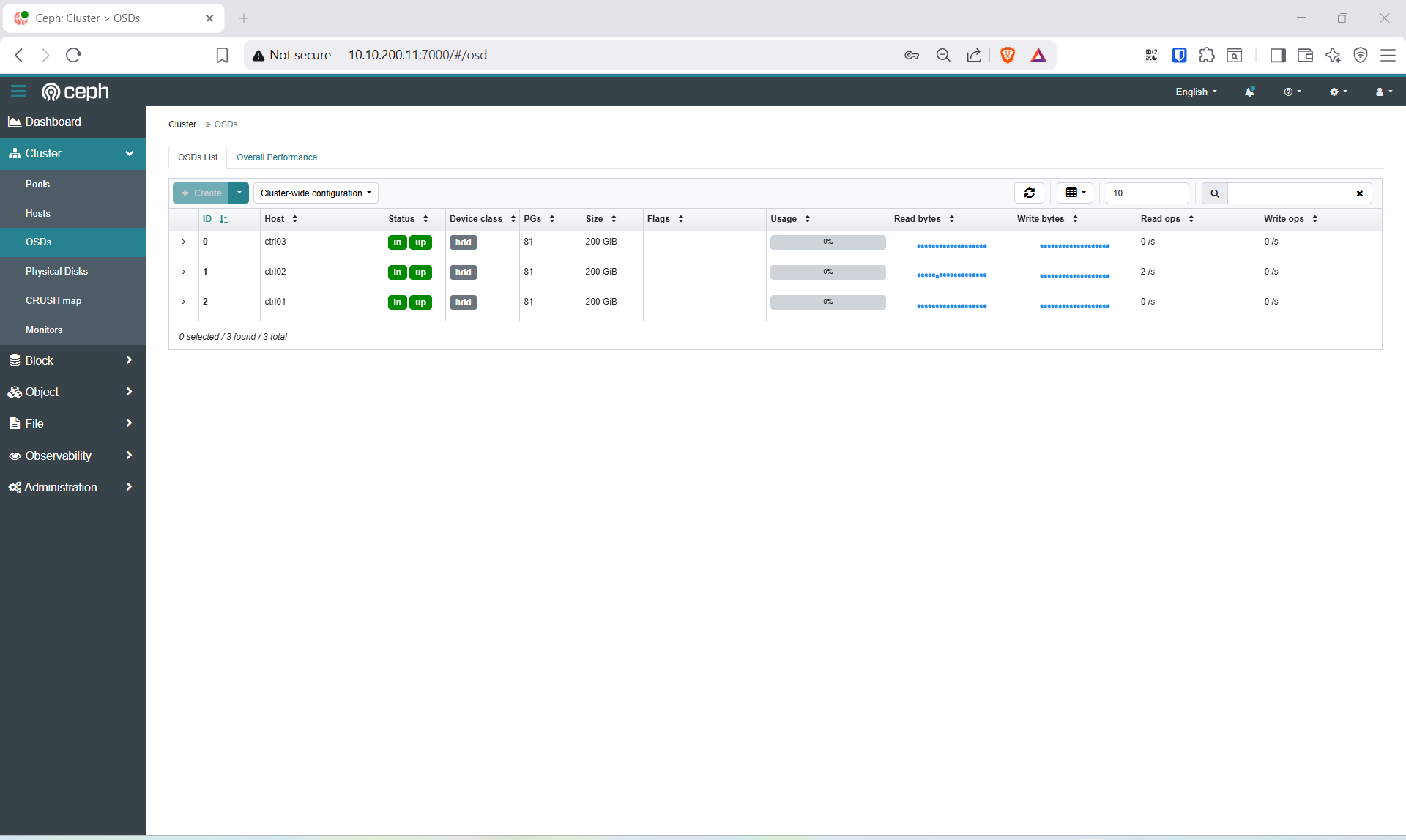Open CRUSH map page
The image size is (1406, 840).
pos(73,300)
